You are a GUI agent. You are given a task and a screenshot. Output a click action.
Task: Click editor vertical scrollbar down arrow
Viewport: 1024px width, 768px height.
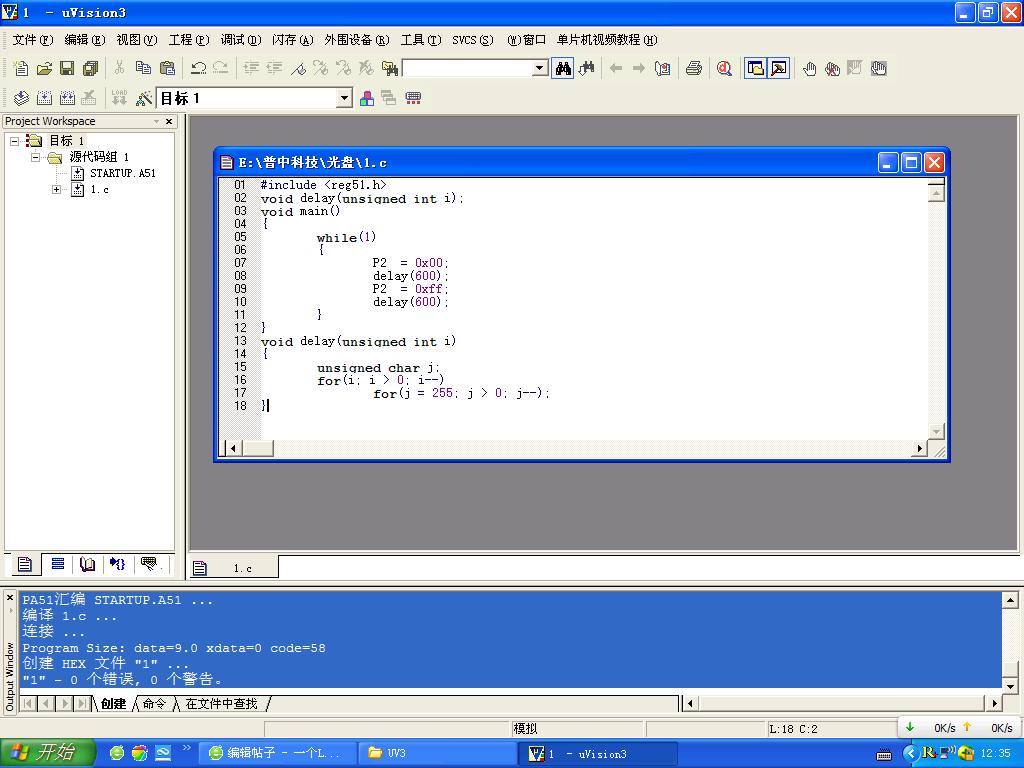[x=936, y=431]
